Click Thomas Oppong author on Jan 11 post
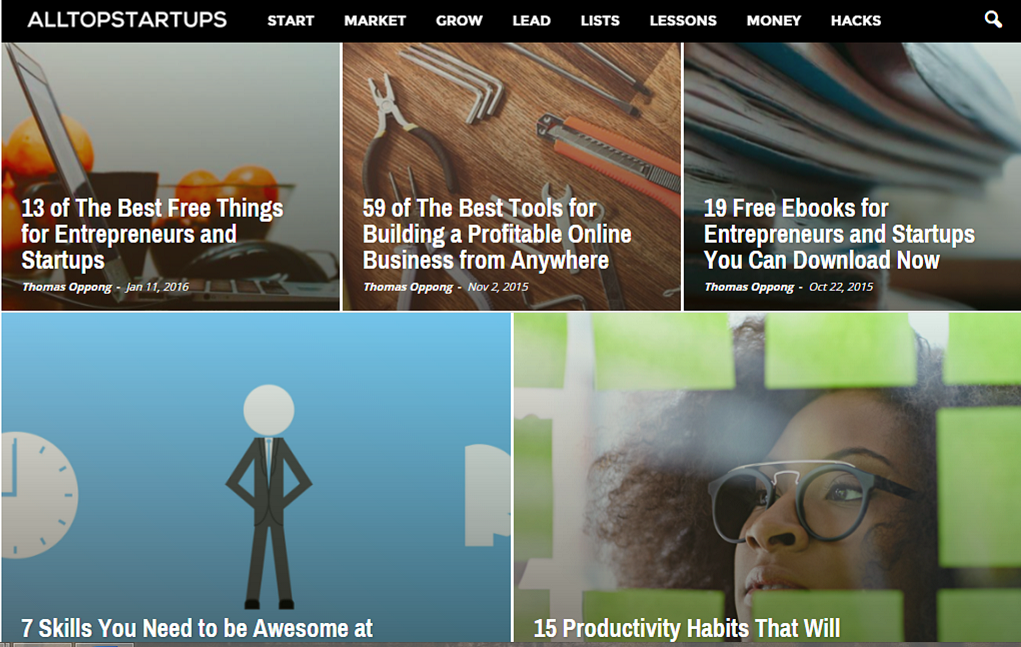 [66, 287]
